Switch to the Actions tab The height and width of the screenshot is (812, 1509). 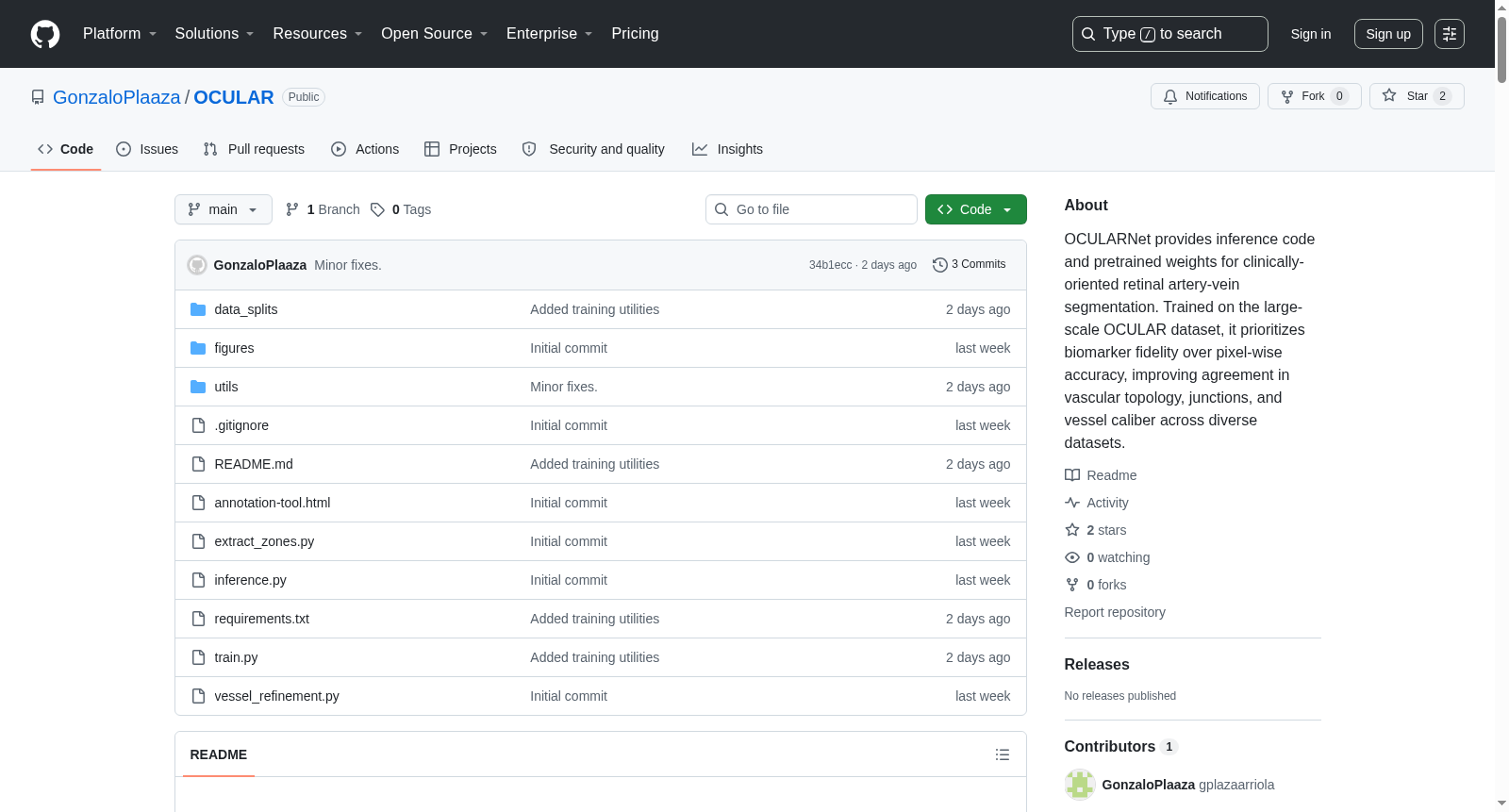365,149
